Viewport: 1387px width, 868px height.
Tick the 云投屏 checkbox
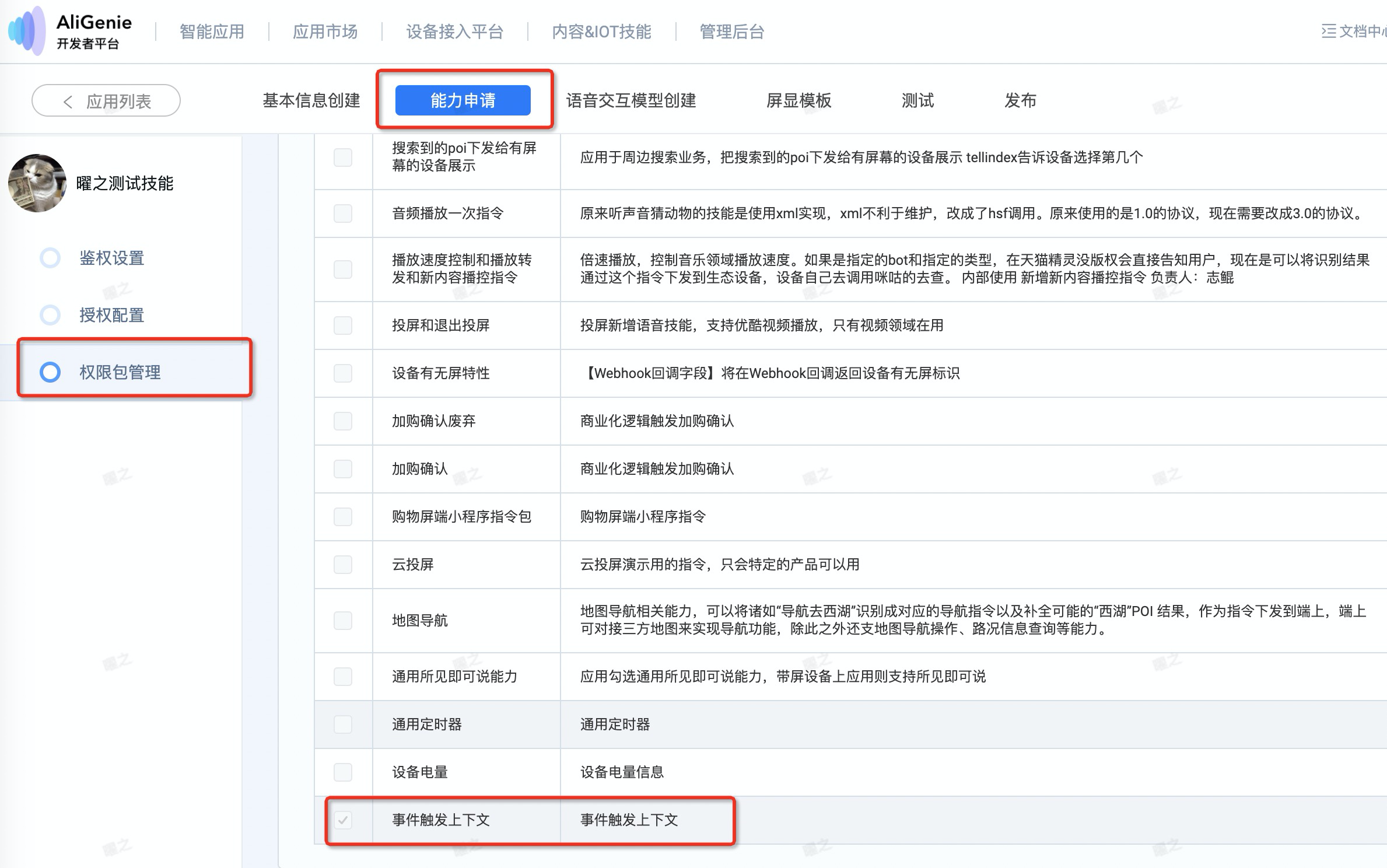(343, 565)
